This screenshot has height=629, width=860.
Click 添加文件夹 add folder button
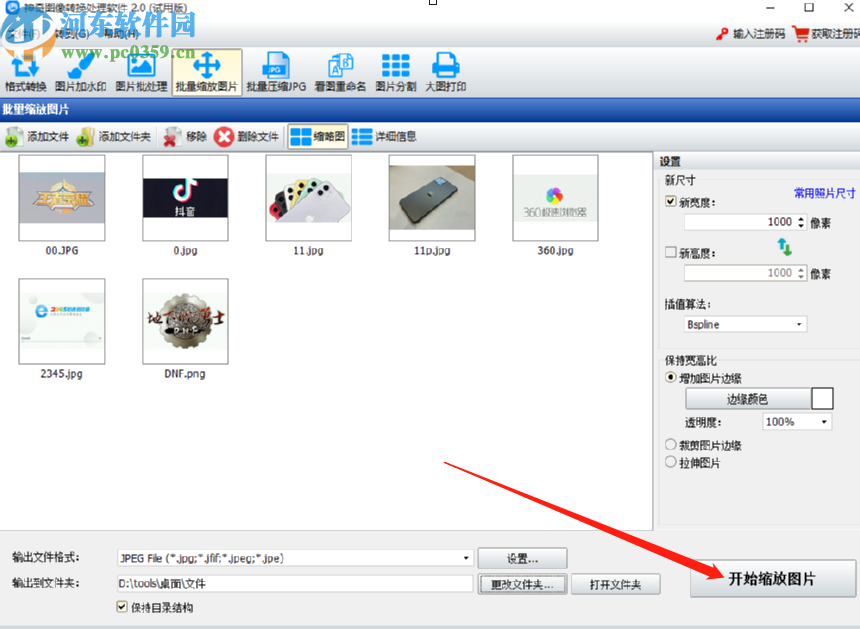point(114,137)
